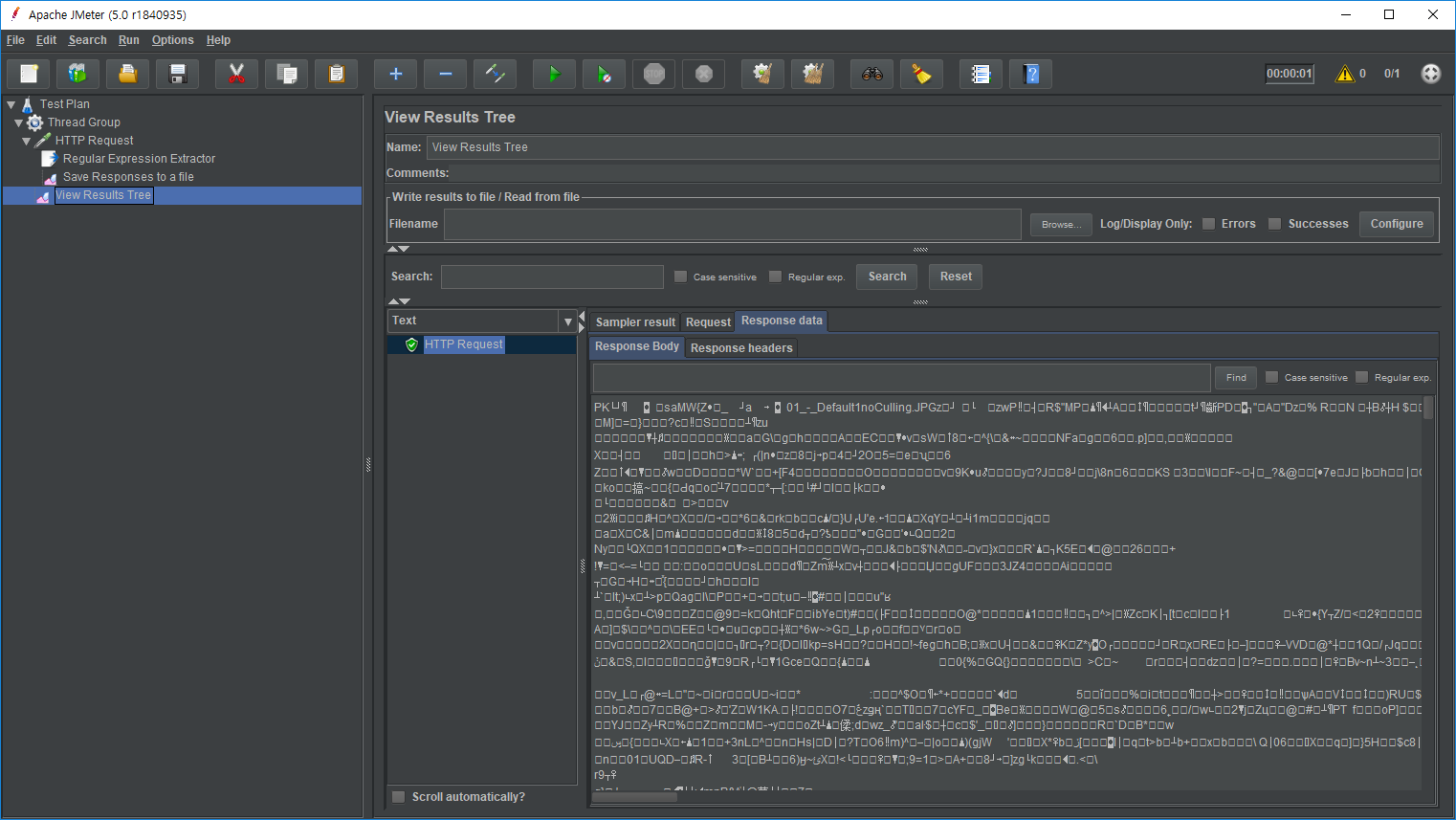Expand all tree nodes with plus icon
Viewport: 1456px width, 820px height.
(396, 74)
